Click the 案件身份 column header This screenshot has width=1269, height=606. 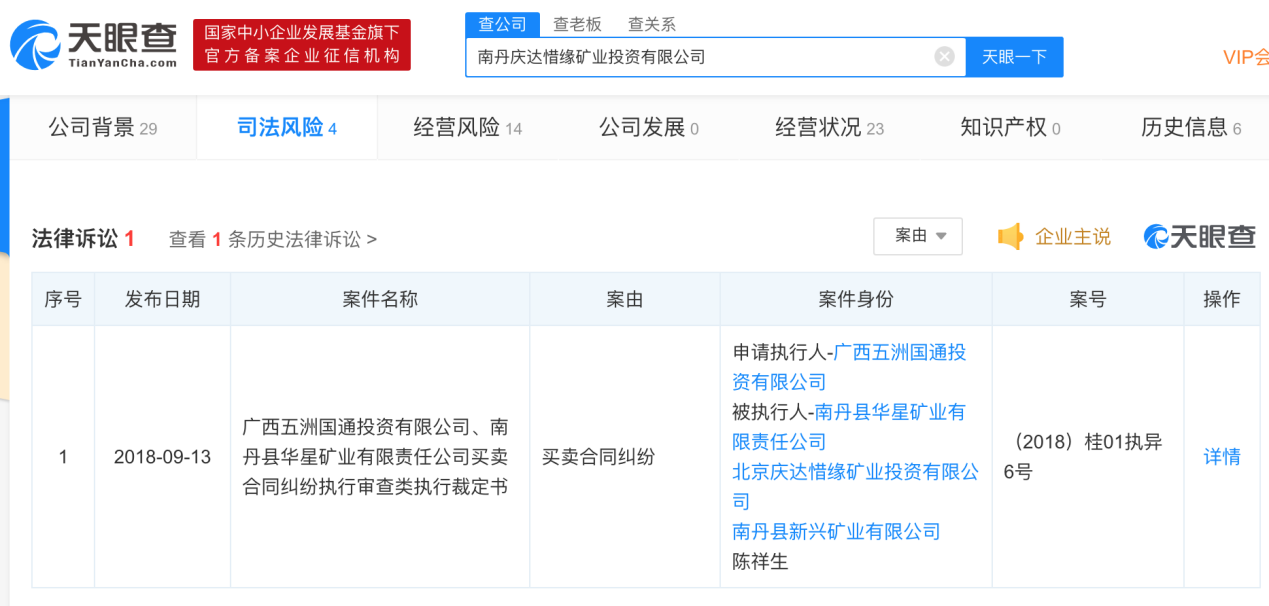[x=856, y=299]
